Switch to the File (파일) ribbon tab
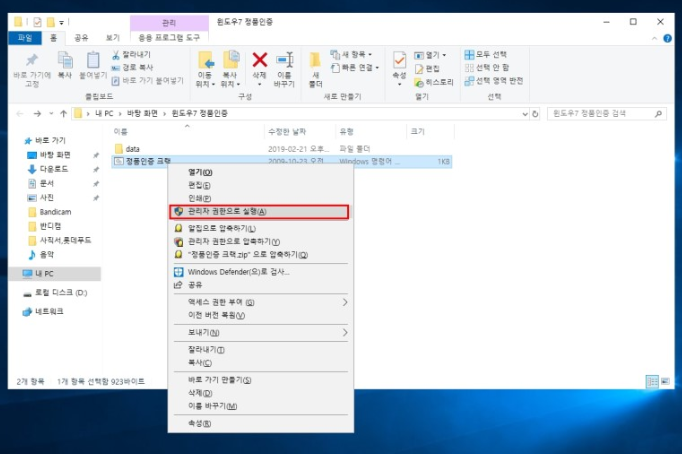This screenshot has width=682, height=454. coord(25,38)
